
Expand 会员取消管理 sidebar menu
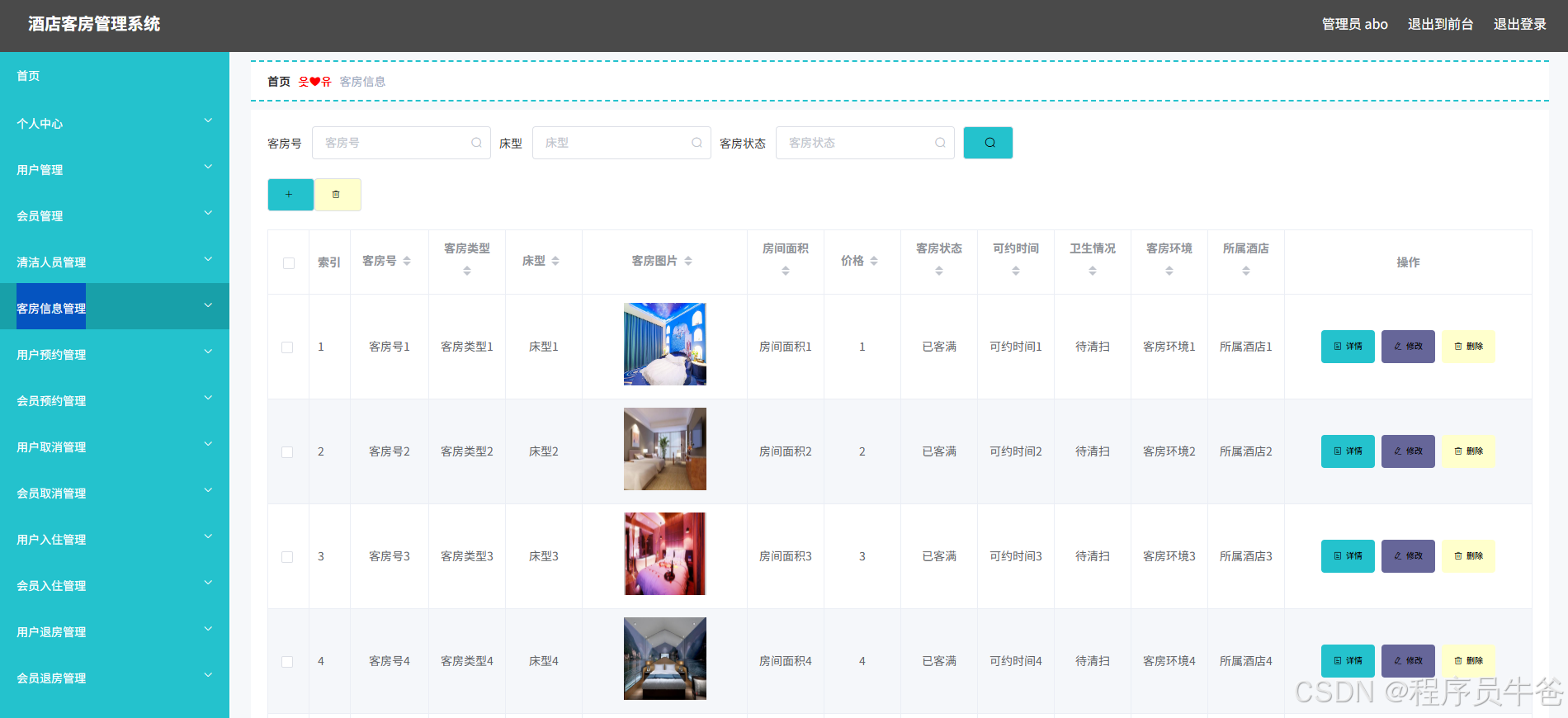point(115,493)
